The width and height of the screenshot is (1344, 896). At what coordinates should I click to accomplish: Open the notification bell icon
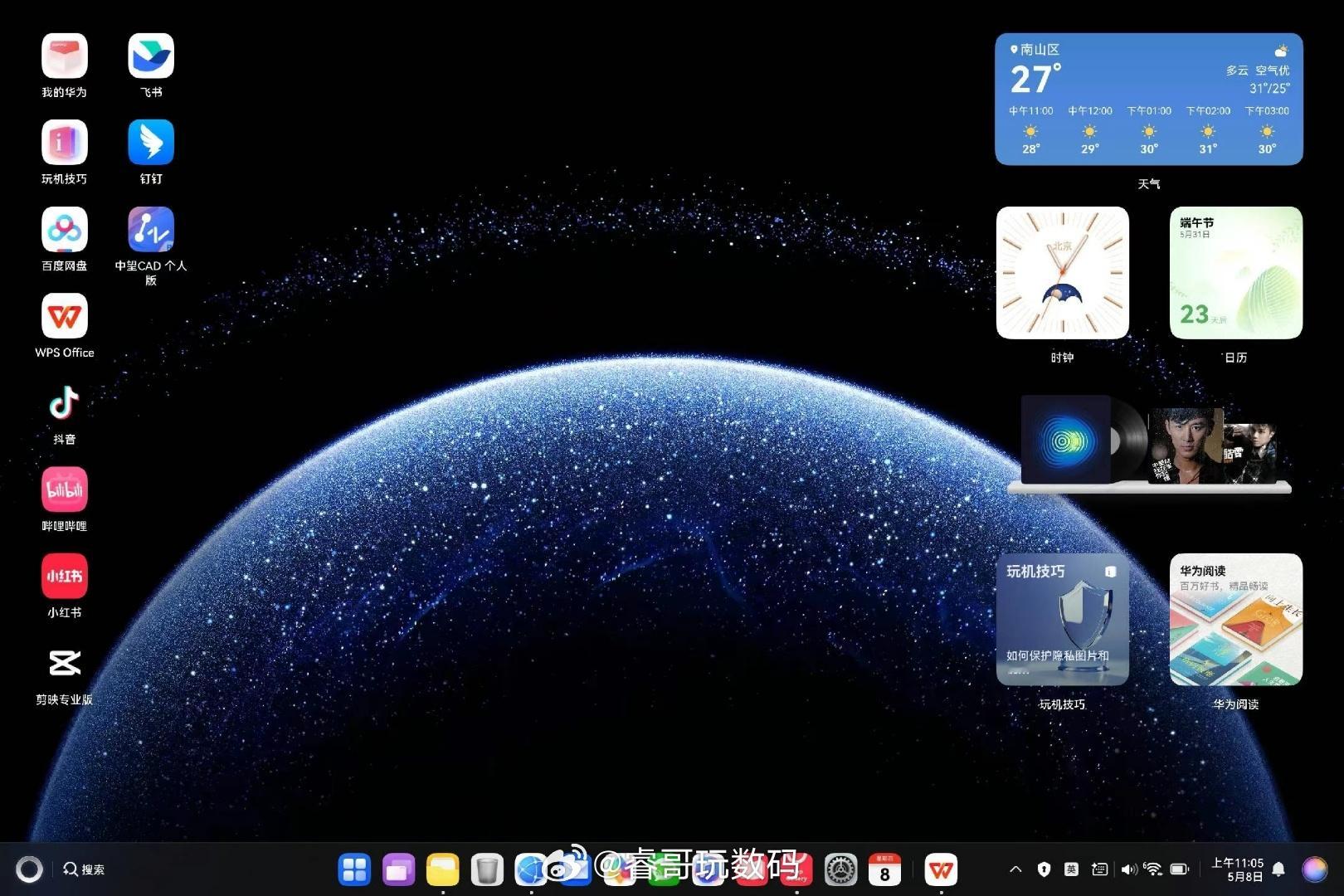pos(1278,869)
